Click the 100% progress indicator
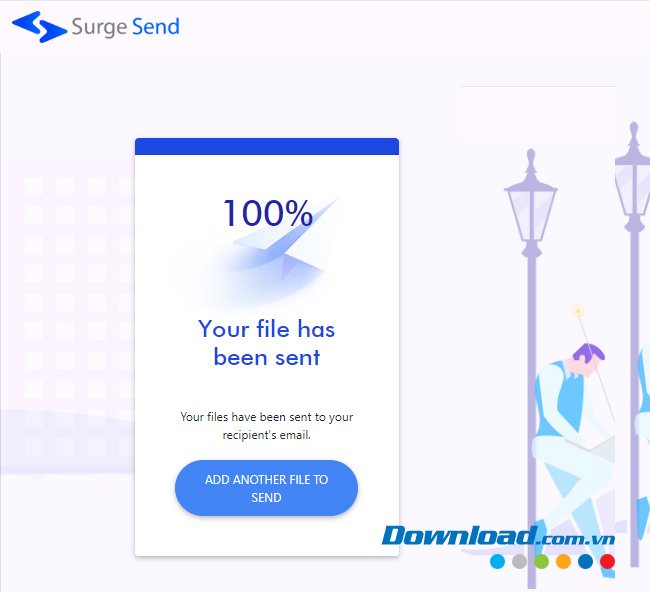This screenshot has height=592, width=650. [268, 213]
